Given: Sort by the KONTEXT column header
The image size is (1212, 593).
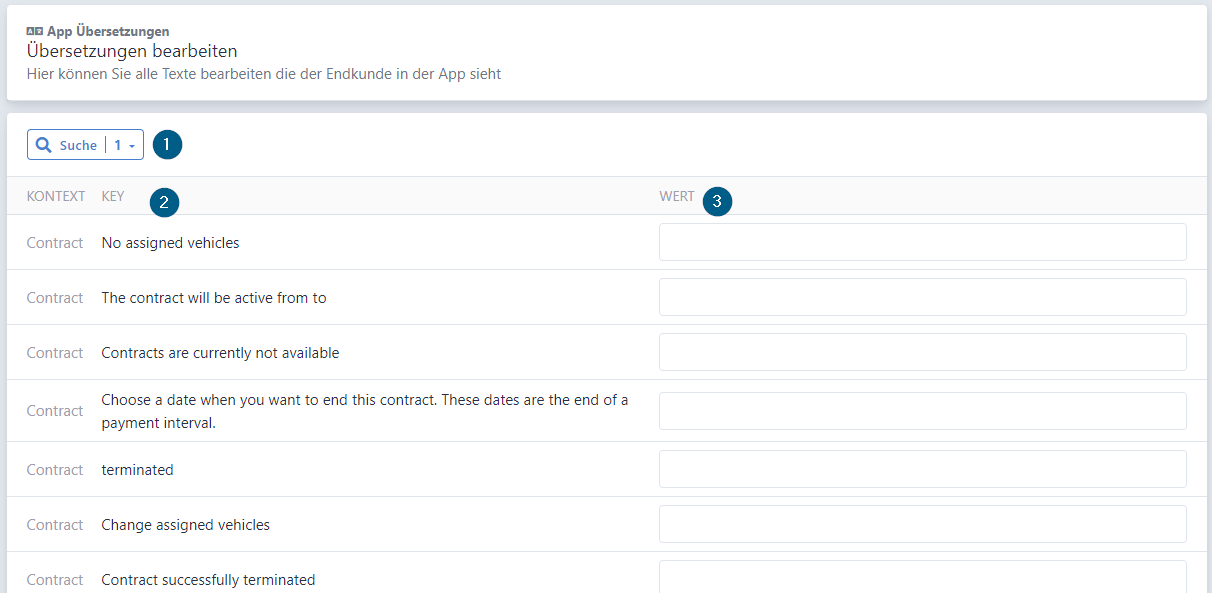Looking at the screenshot, I should 56,196.
